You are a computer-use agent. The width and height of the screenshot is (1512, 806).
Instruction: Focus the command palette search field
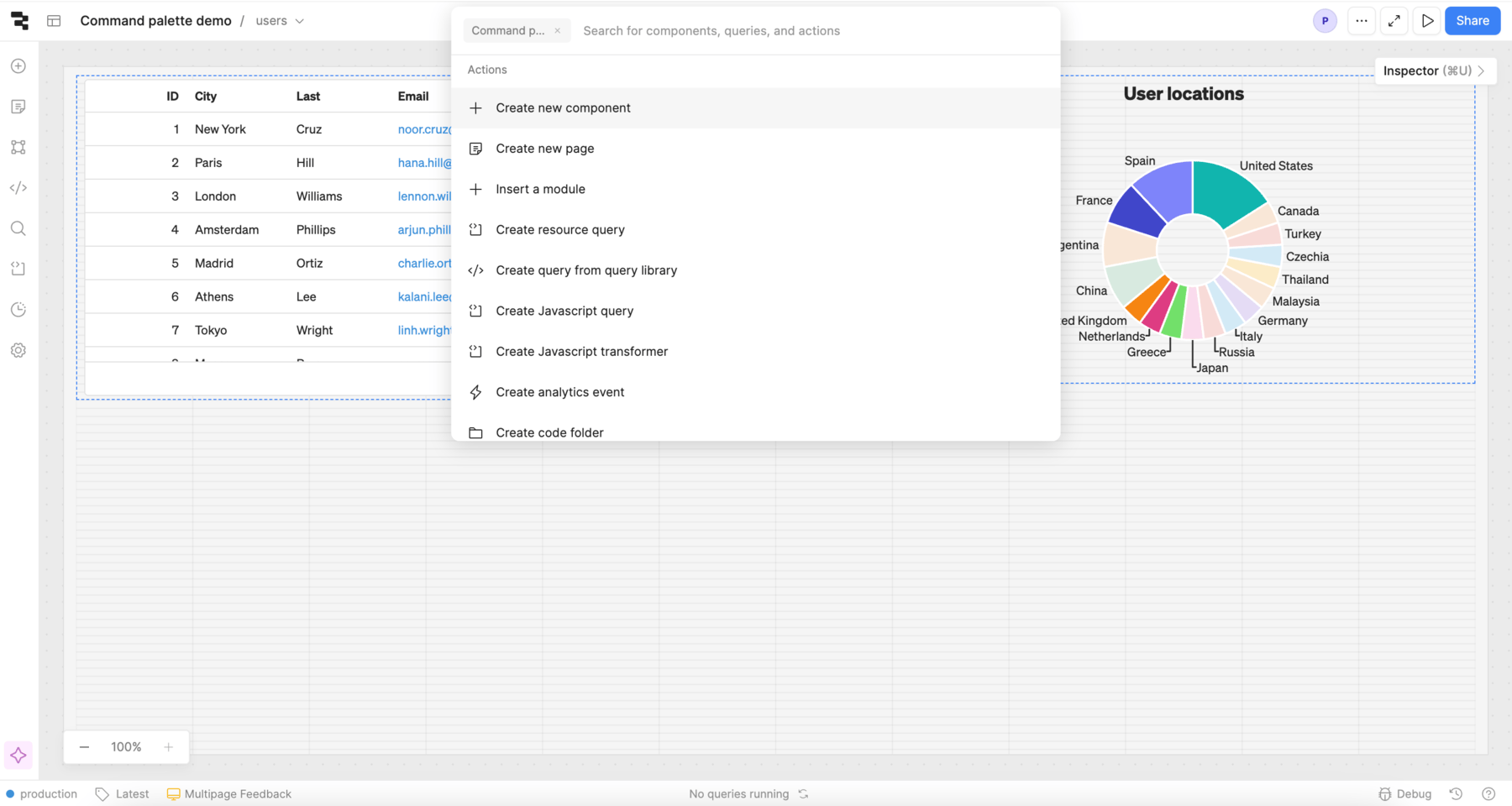point(815,31)
